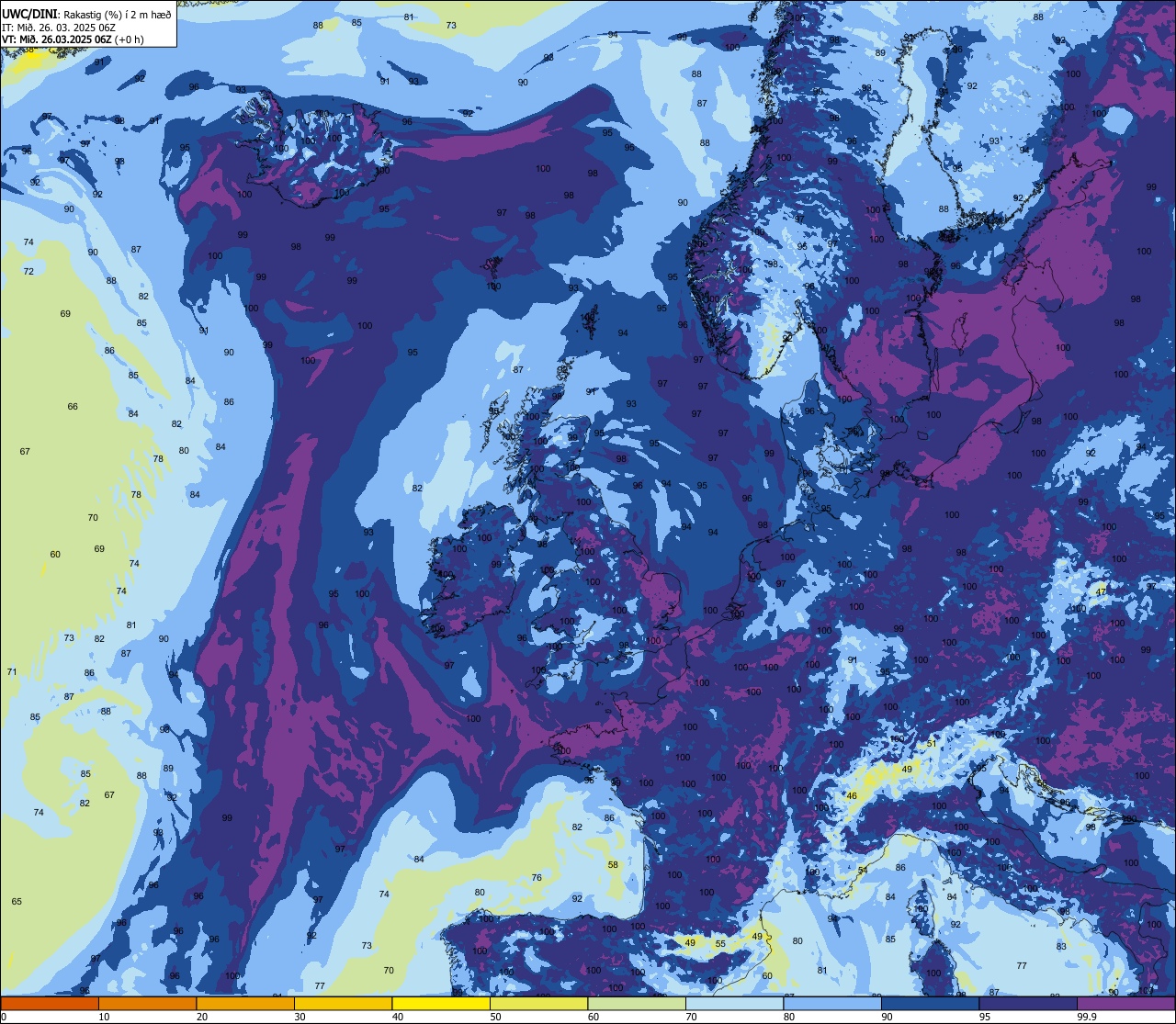
Task: Click the purple segment right of 99.9
Action: 1125,1003
